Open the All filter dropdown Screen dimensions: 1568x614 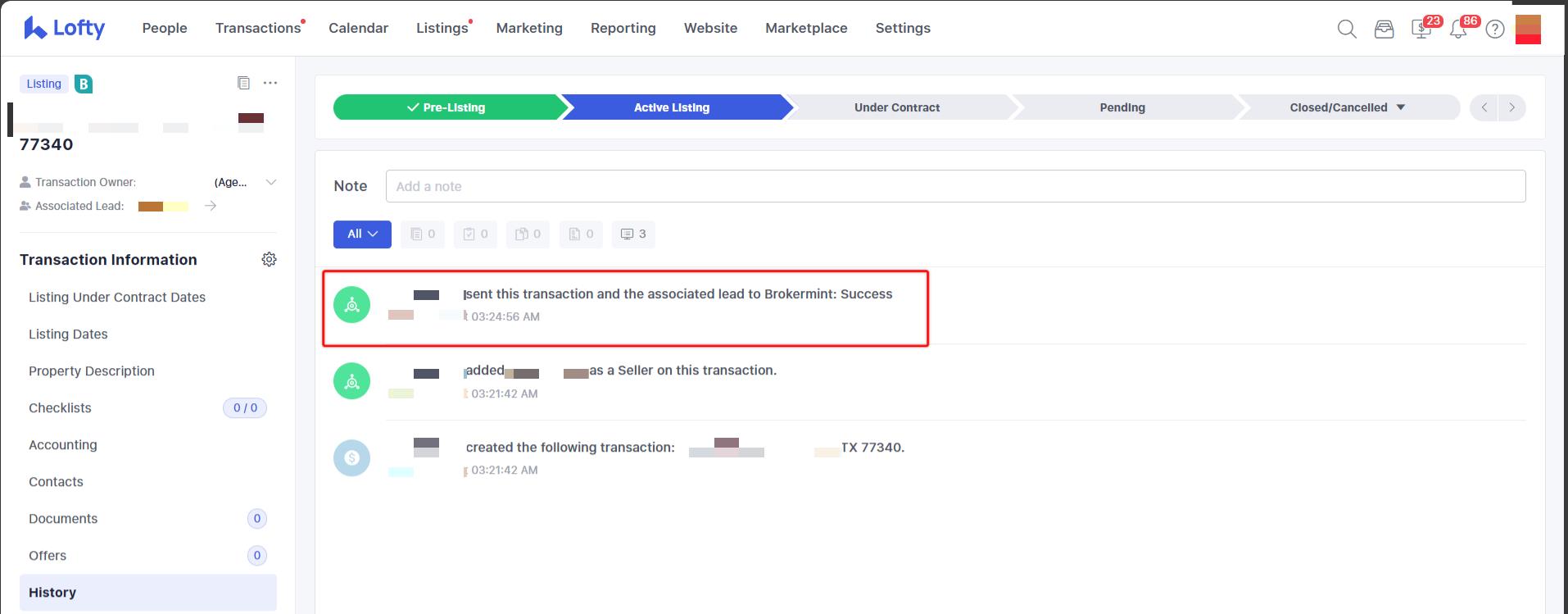[x=362, y=234]
